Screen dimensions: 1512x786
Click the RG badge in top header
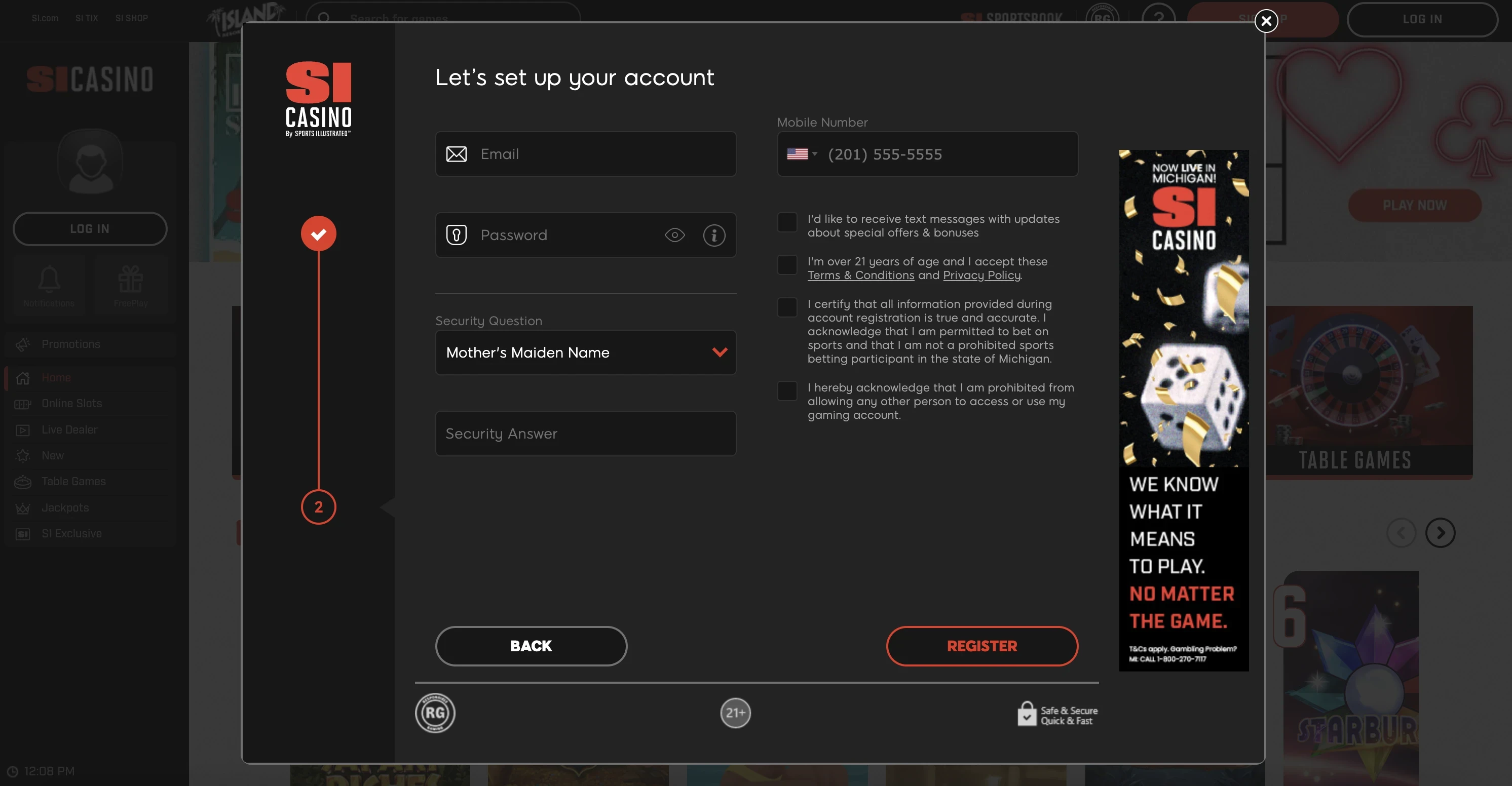point(1102,19)
